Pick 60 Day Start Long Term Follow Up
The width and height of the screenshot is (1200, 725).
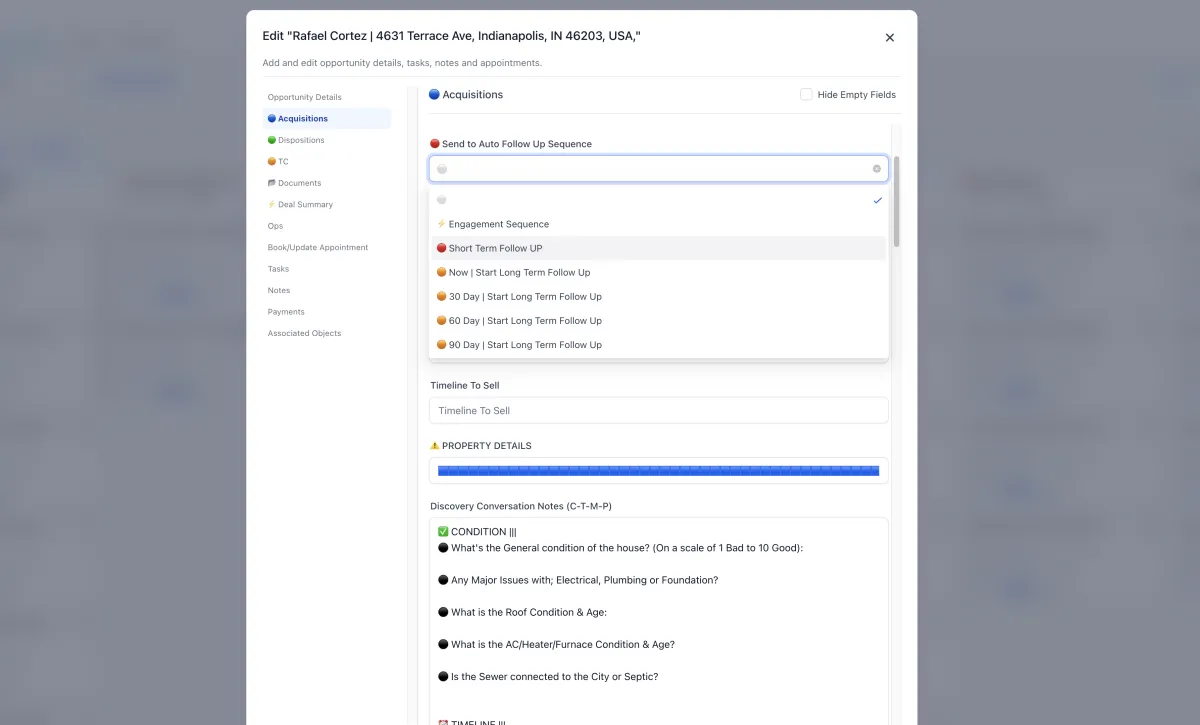[524, 321]
